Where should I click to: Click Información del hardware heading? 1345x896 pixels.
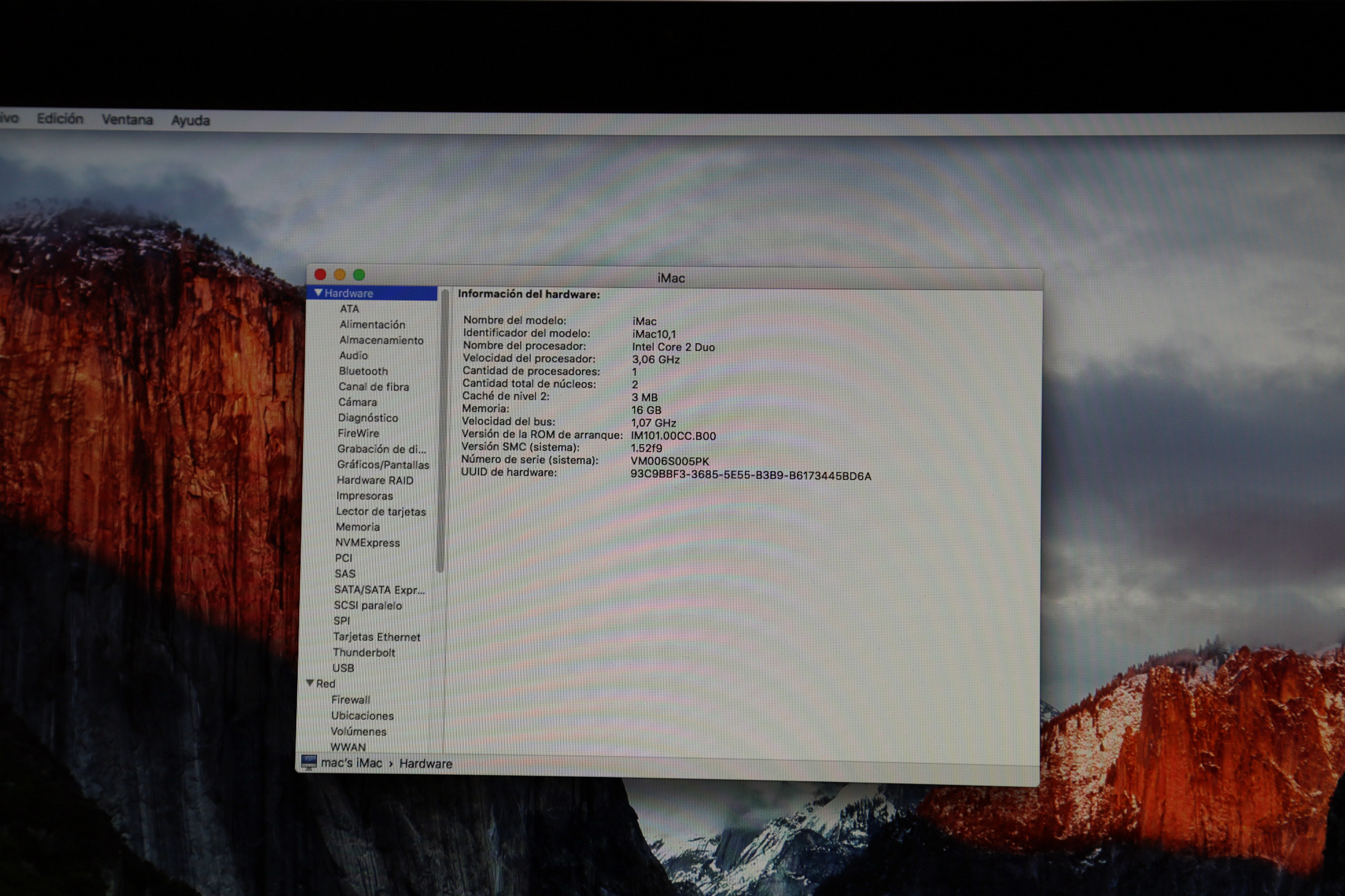(528, 294)
